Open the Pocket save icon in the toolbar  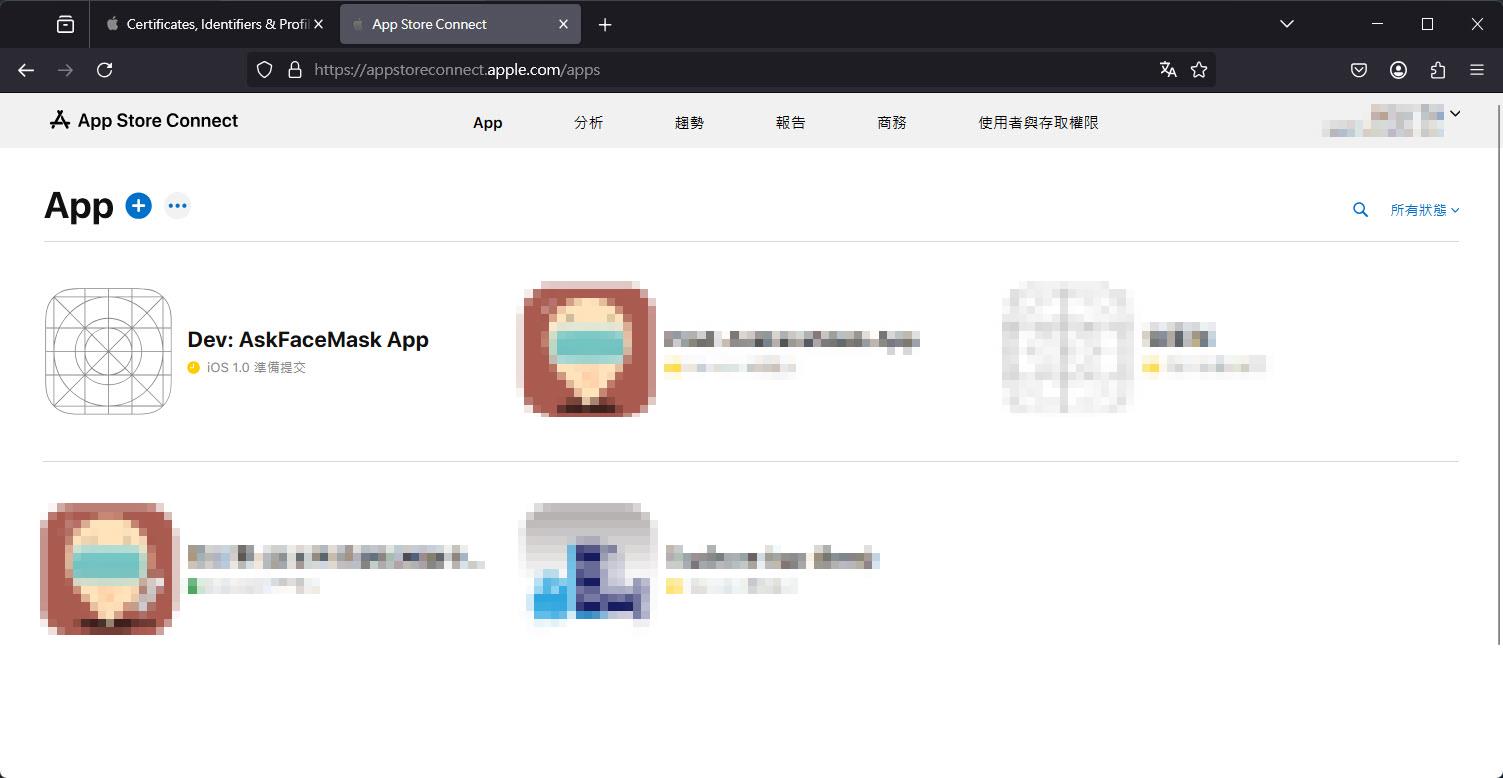1359,70
